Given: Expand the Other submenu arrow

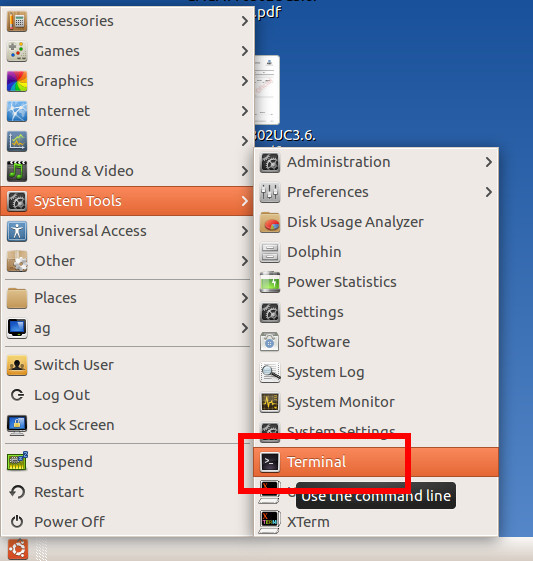Looking at the screenshot, I should pyautogui.click(x=245, y=261).
